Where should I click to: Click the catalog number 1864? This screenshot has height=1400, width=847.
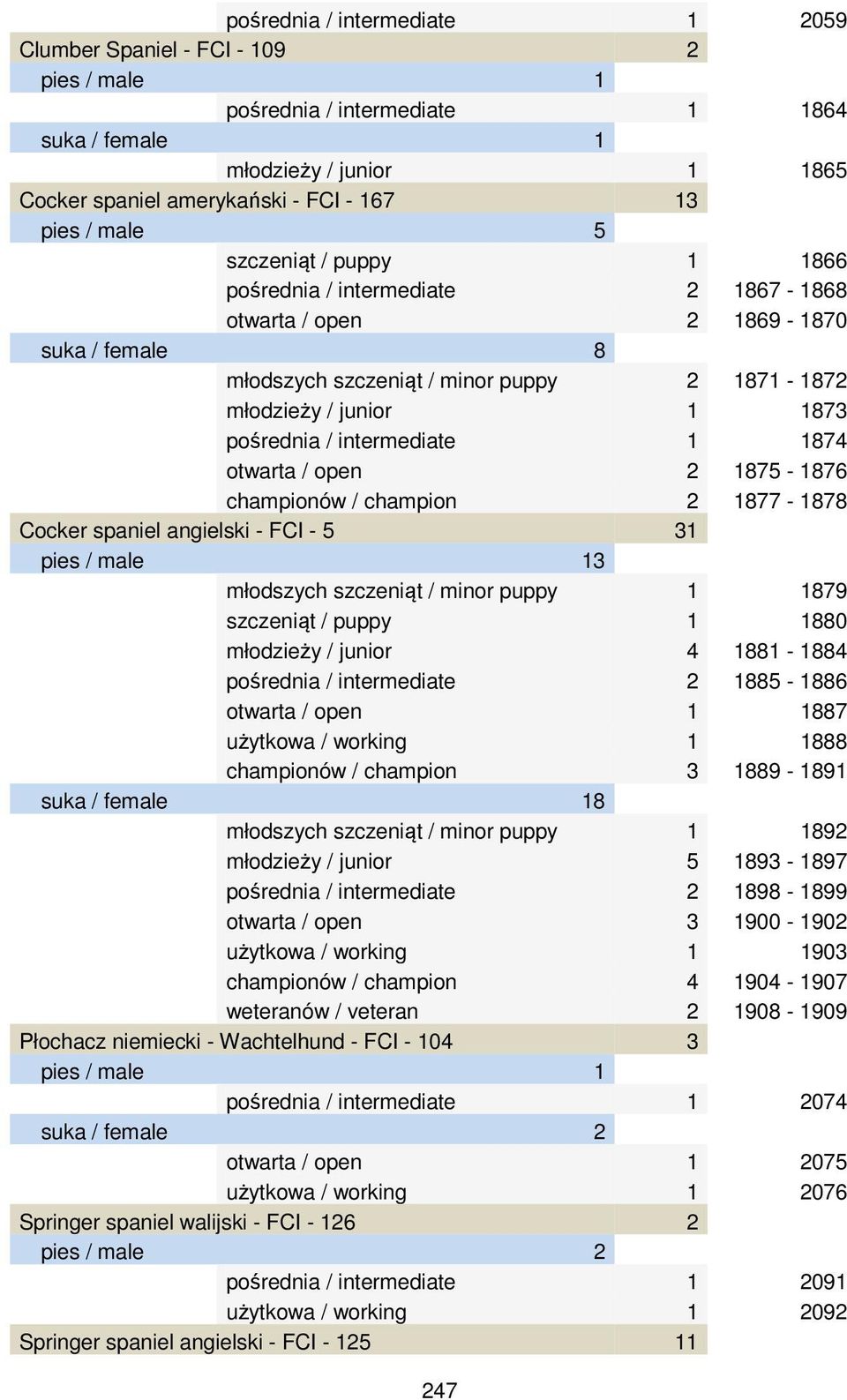(x=823, y=110)
